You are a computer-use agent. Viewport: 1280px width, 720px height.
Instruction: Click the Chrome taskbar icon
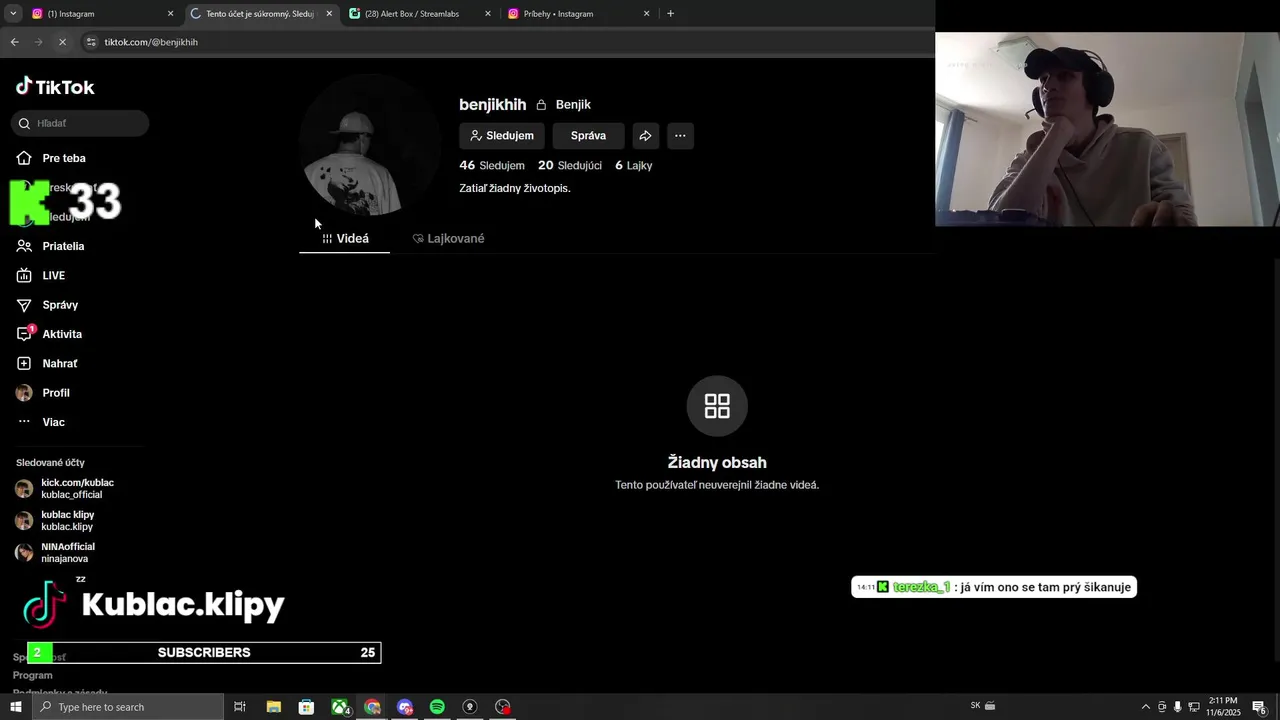pyautogui.click(x=372, y=707)
